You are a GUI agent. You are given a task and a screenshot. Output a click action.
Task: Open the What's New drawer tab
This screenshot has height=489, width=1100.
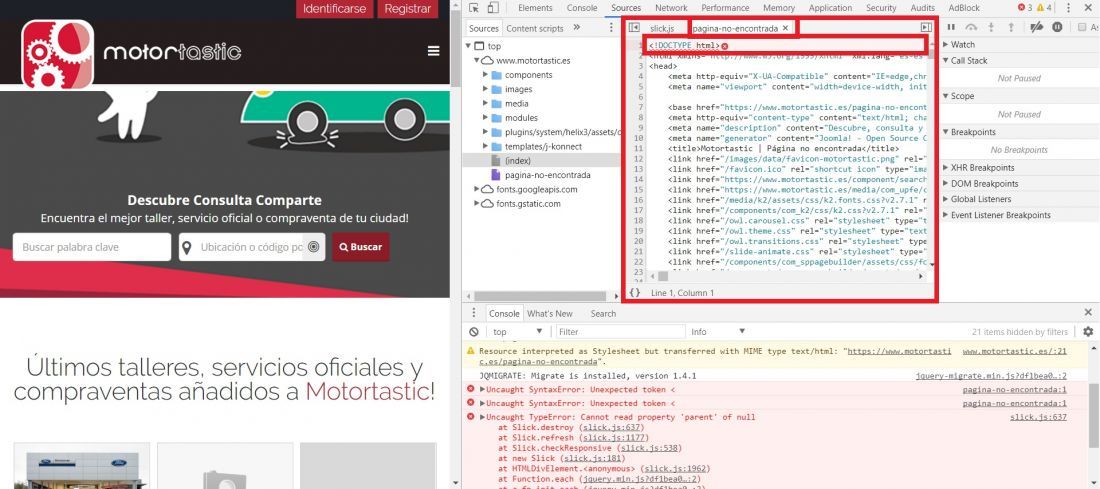550,314
